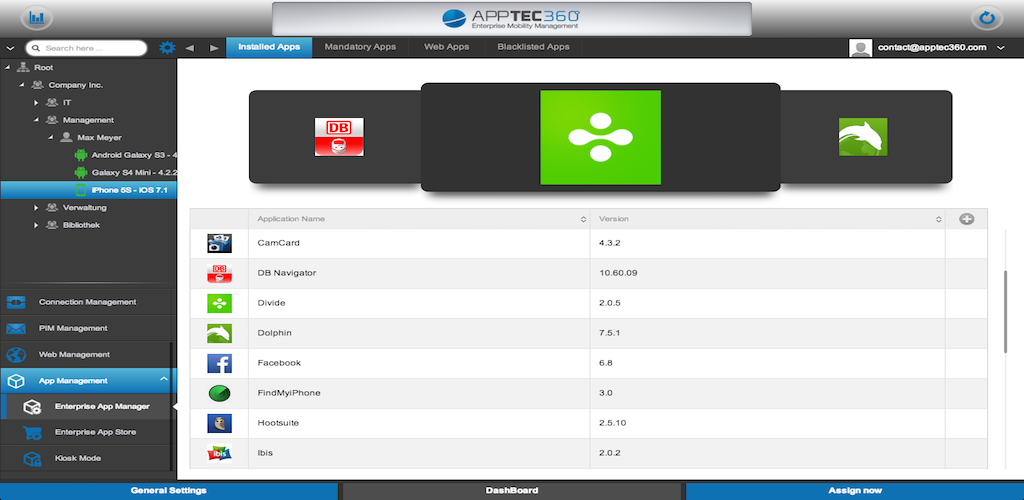Screen dimensions: 1024x500
Task: Expand the Verwaltung group node
Action: pos(36,208)
